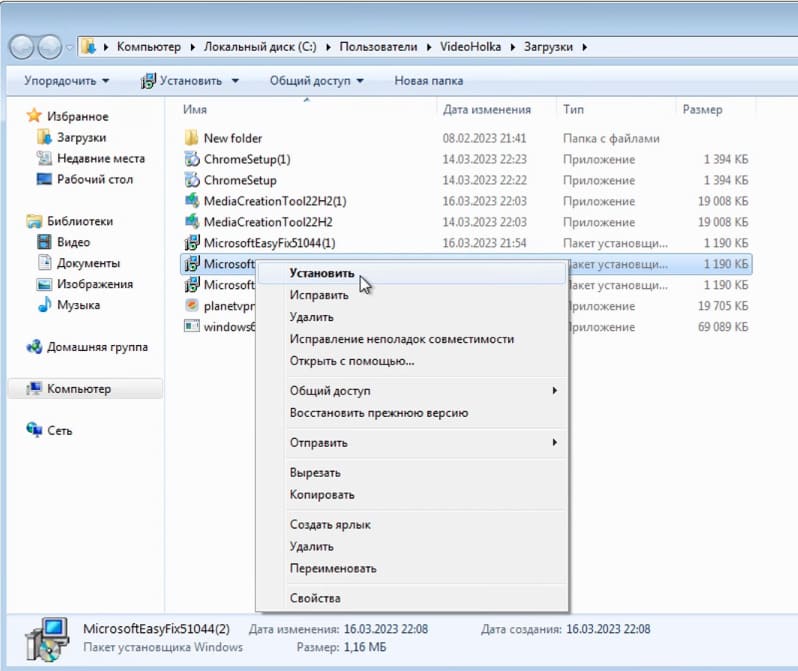Viewport: 798px width, 671px height.
Task: Click the ChromeSetup(1) file icon
Action: 191,159
